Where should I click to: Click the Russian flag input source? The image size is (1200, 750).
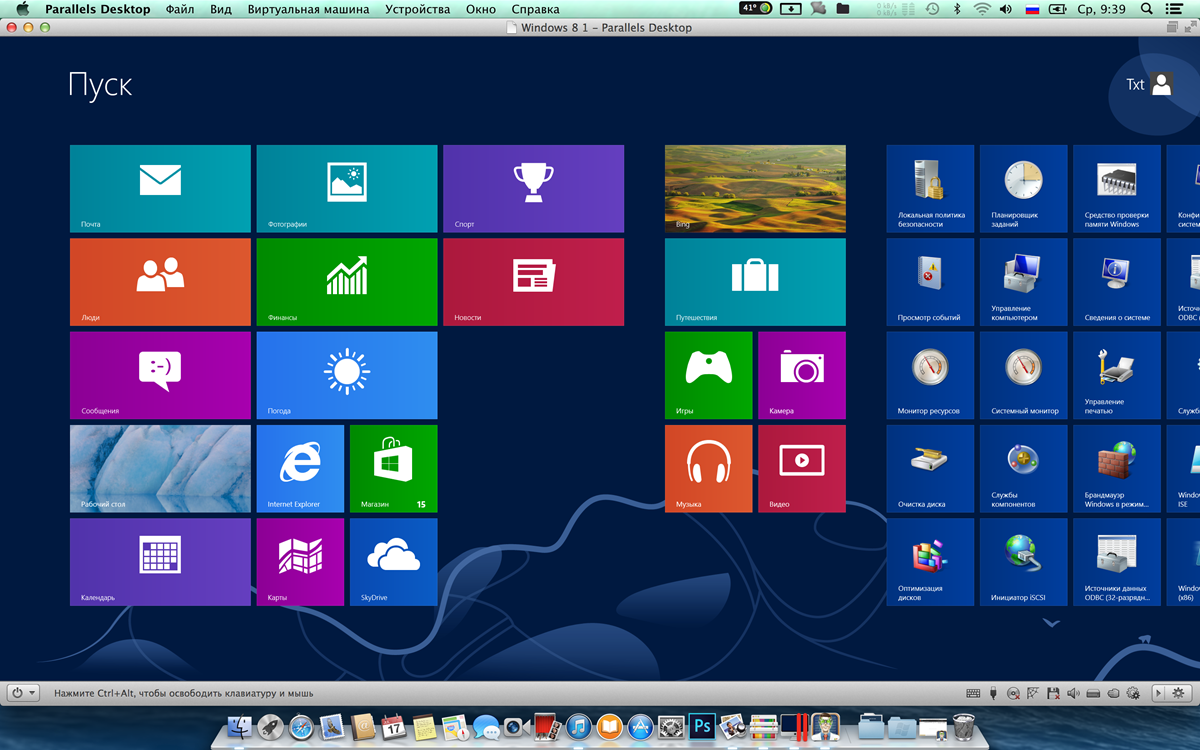(1032, 9)
